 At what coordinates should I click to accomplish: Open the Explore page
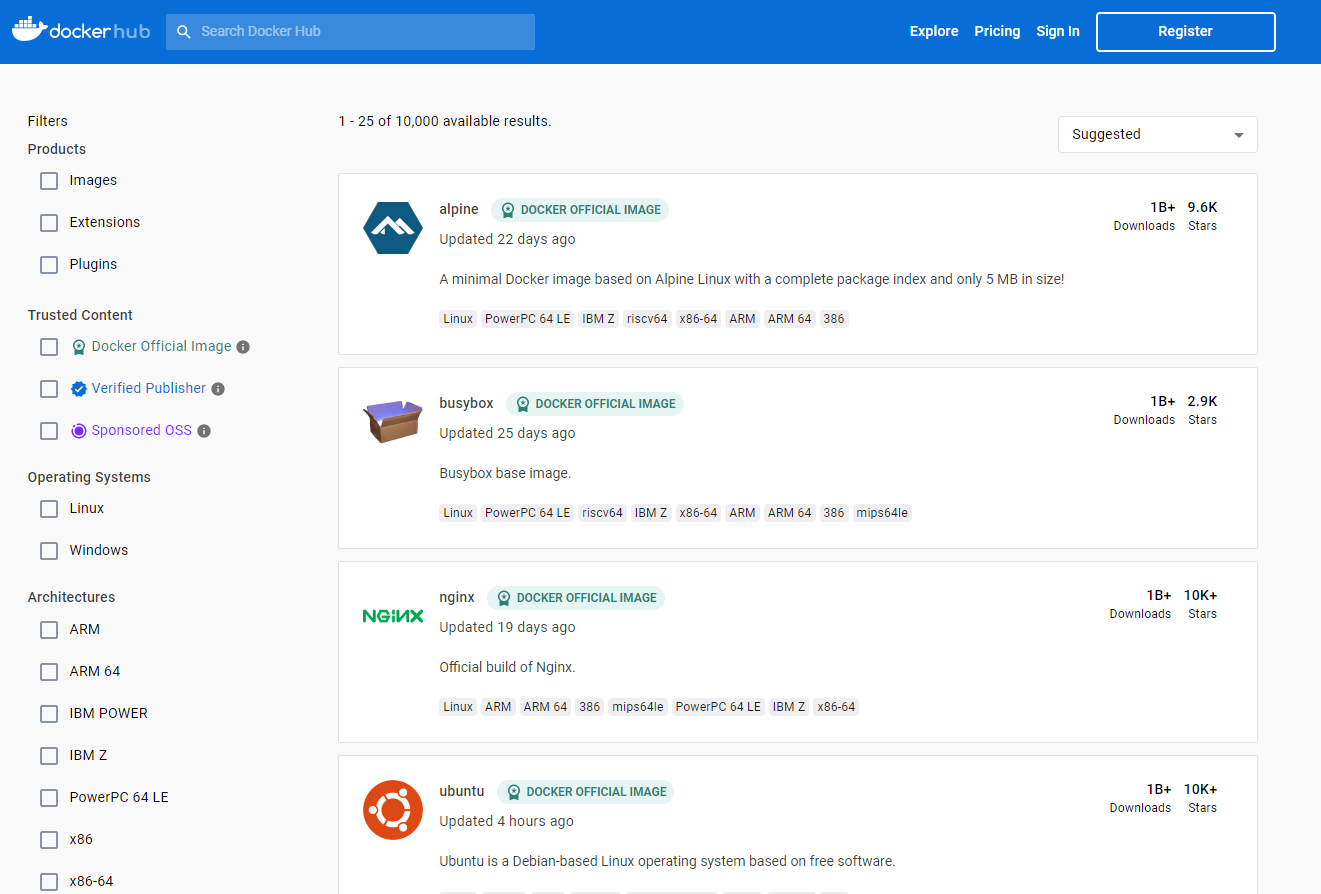click(x=934, y=32)
